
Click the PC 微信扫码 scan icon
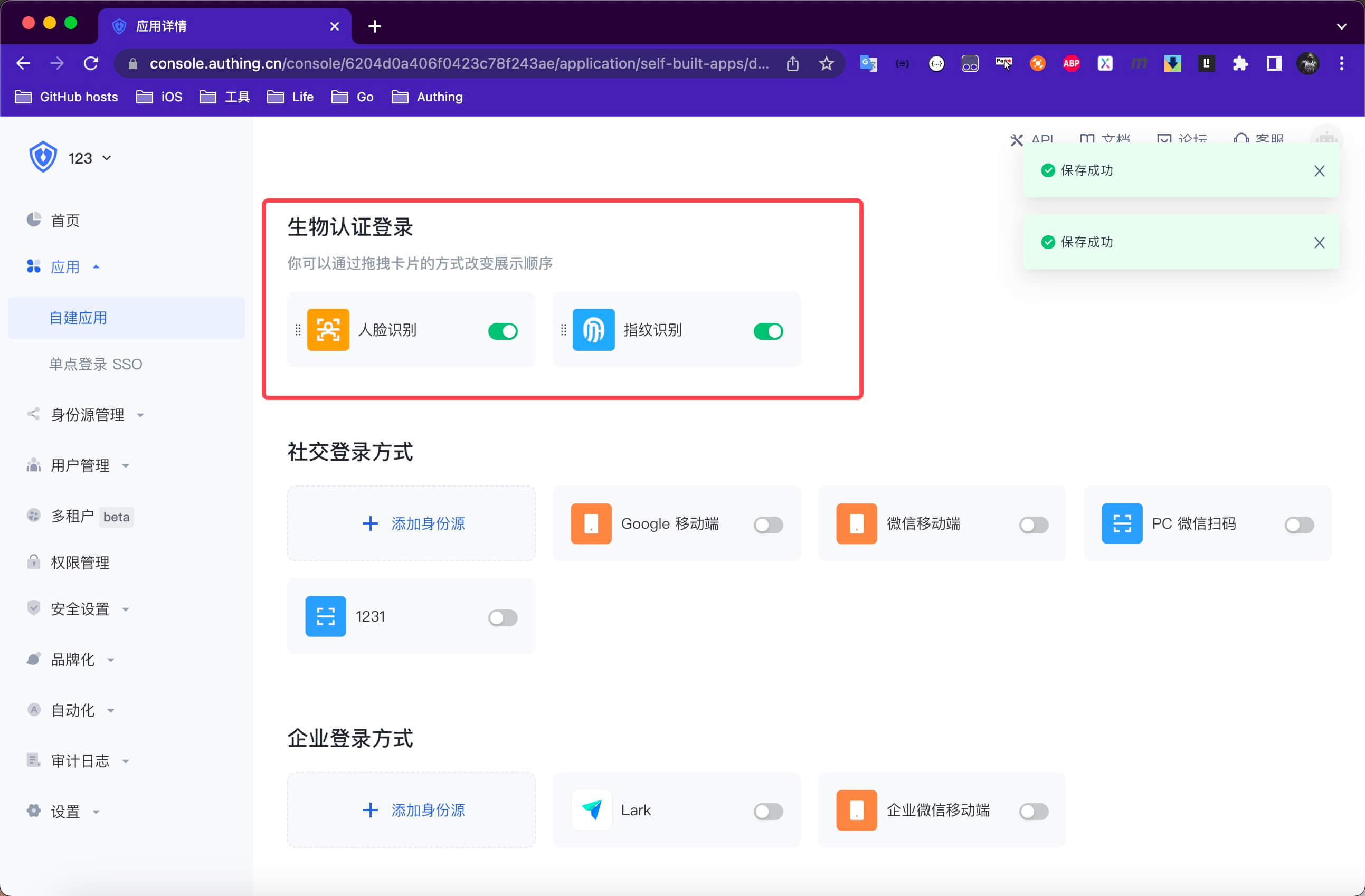coord(1122,523)
